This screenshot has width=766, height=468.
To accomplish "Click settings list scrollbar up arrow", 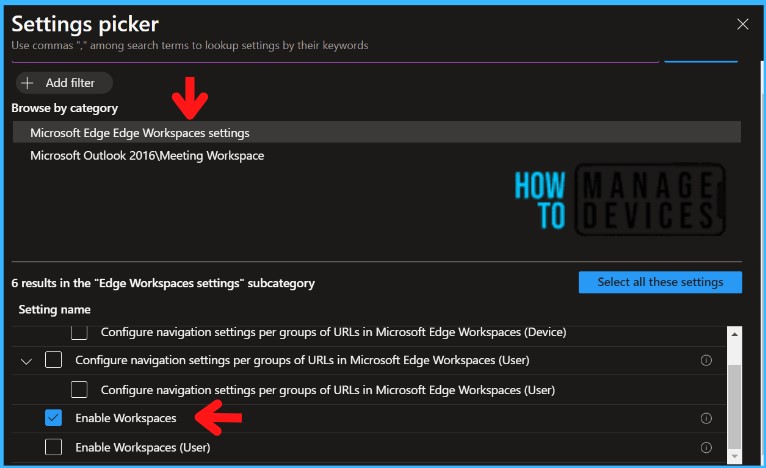I will coord(734,334).
